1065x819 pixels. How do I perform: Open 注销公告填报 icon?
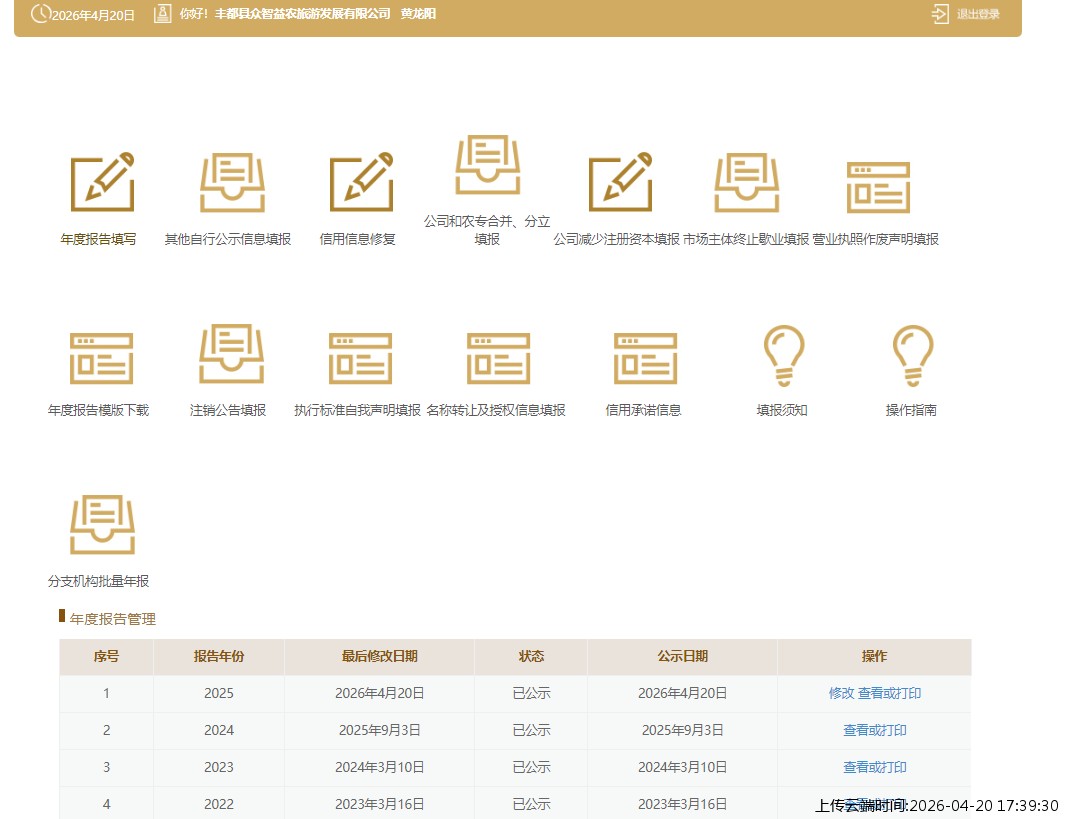pyautogui.click(x=231, y=354)
